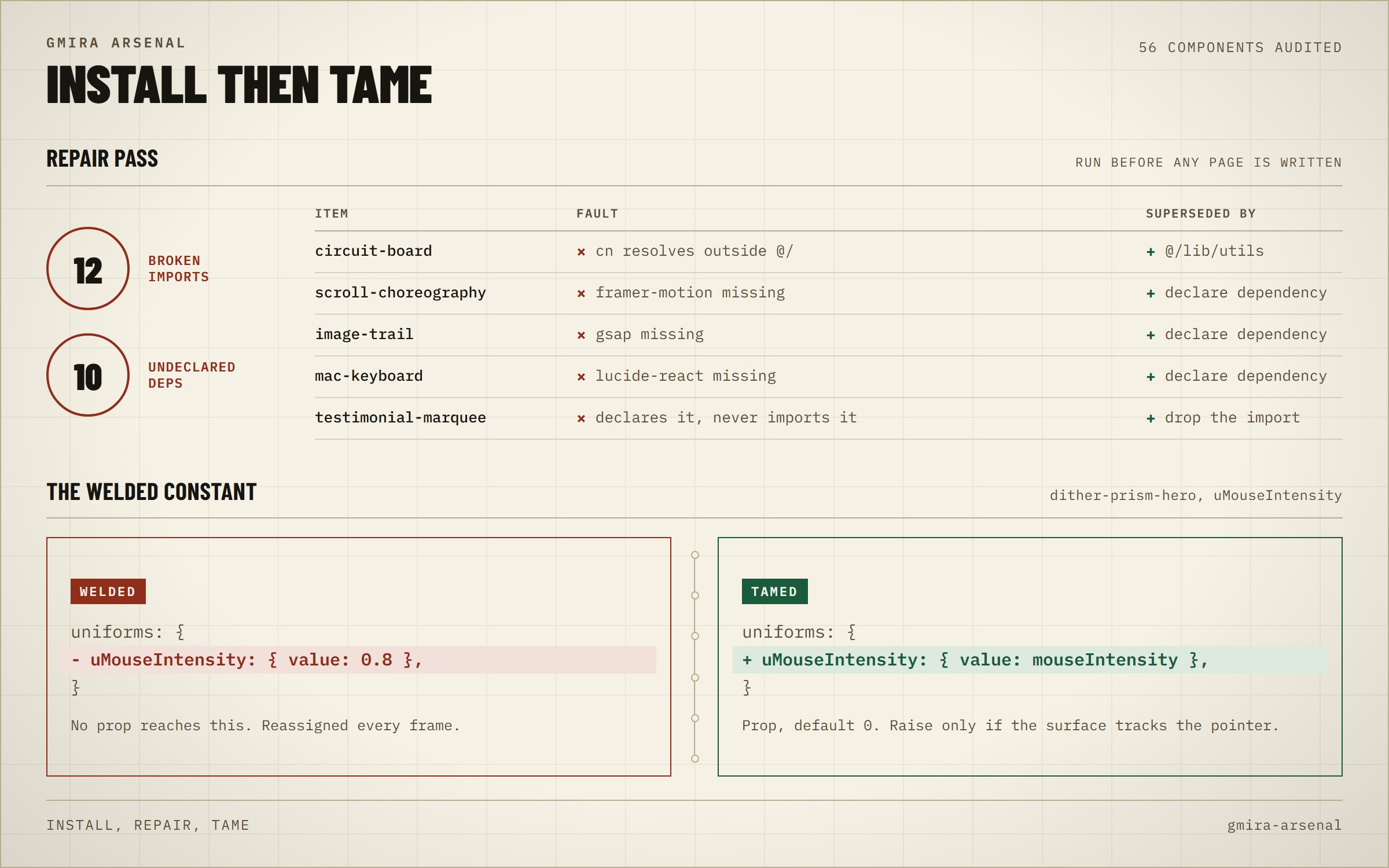The width and height of the screenshot is (1389, 868).
Task: Select the mac-keyboard item
Action: pyautogui.click(x=369, y=376)
